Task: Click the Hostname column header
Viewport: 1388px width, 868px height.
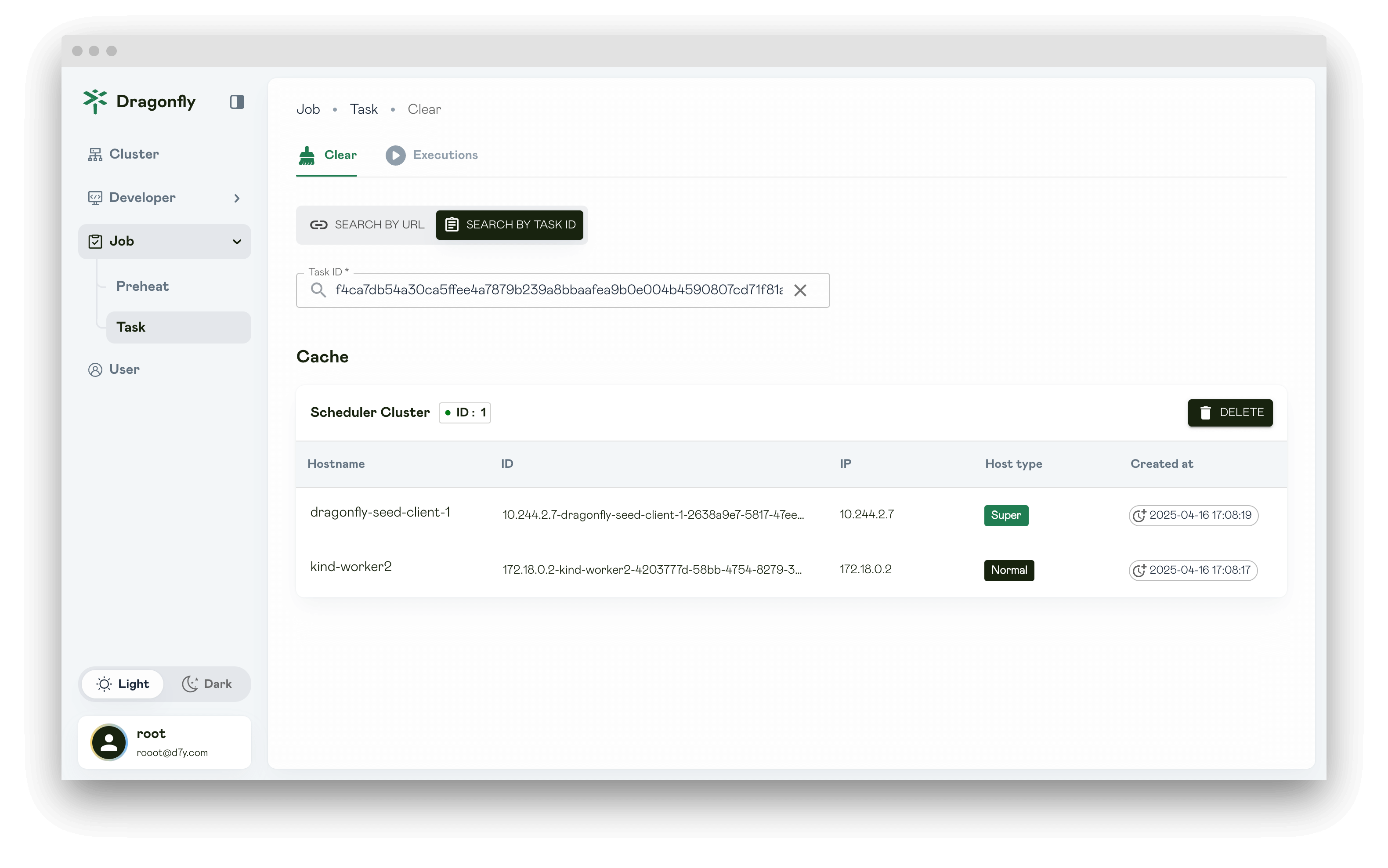Action: [336, 464]
